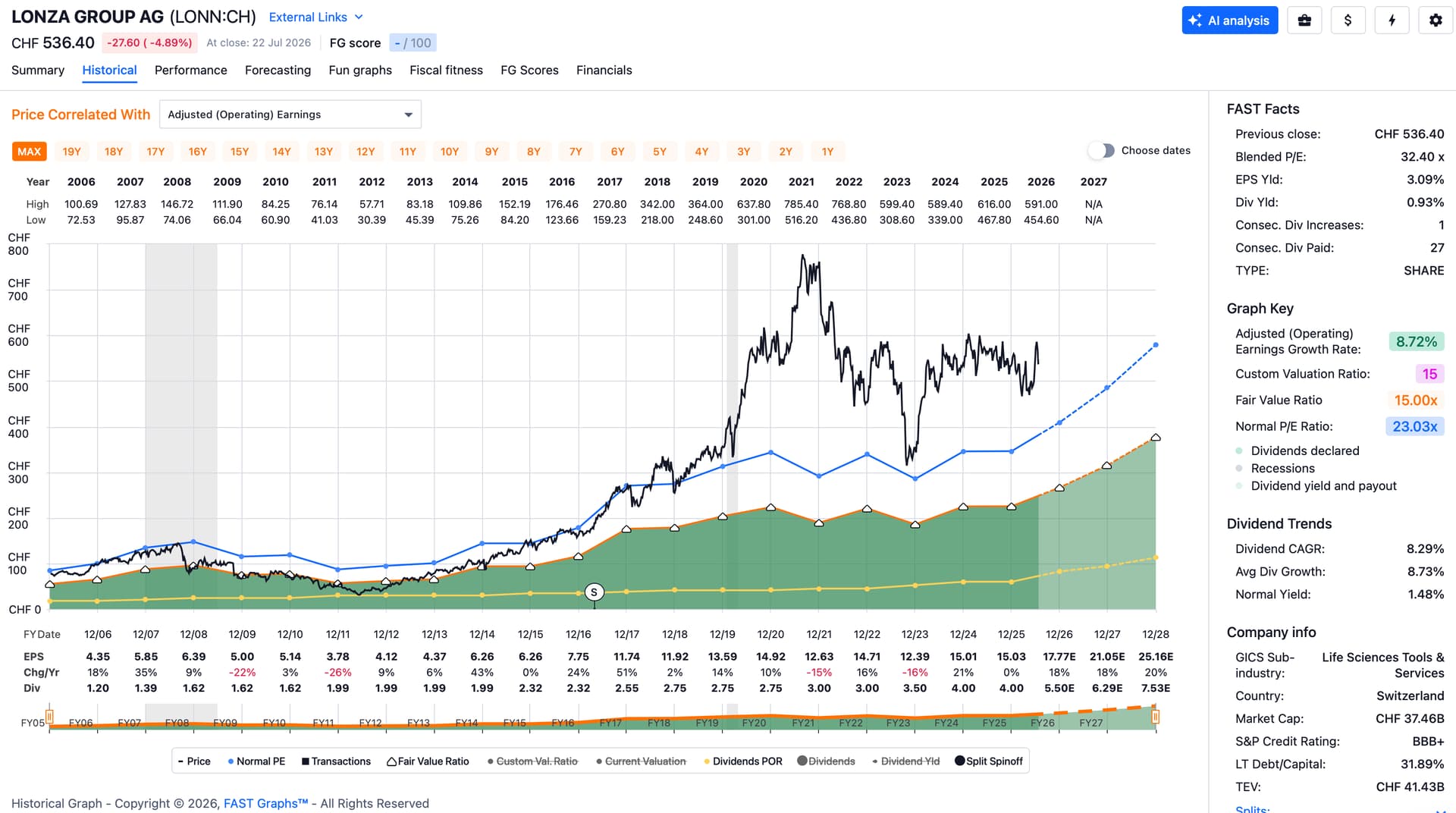The height and width of the screenshot is (813, 1456).
Task: Click the dollar sign currency icon
Action: coord(1348,20)
